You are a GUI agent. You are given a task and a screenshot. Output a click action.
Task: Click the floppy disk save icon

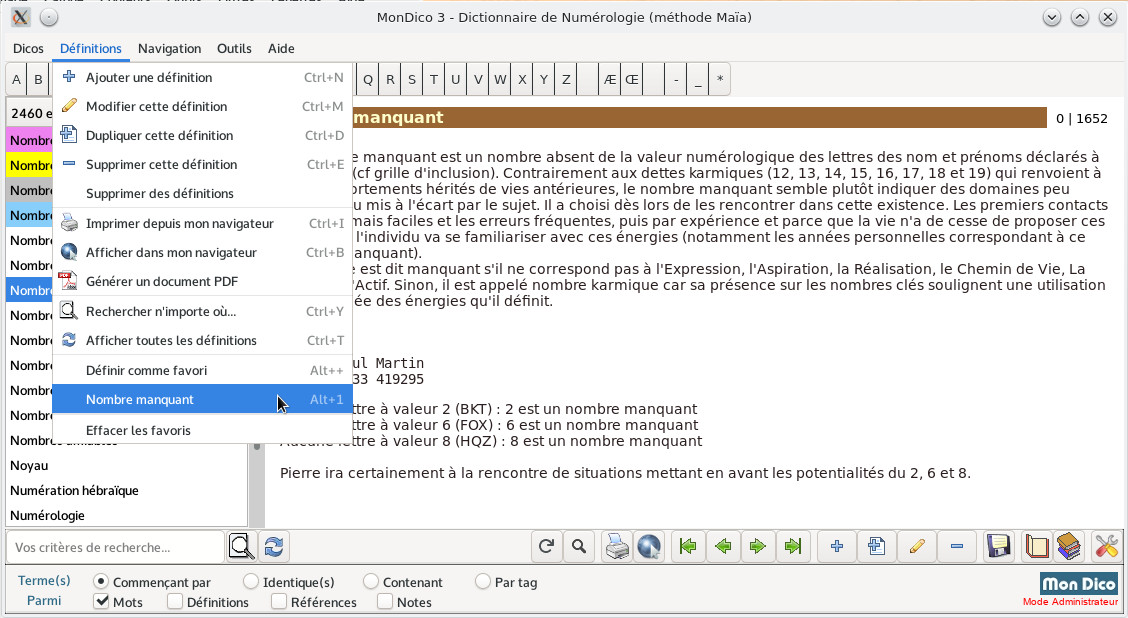(997, 547)
